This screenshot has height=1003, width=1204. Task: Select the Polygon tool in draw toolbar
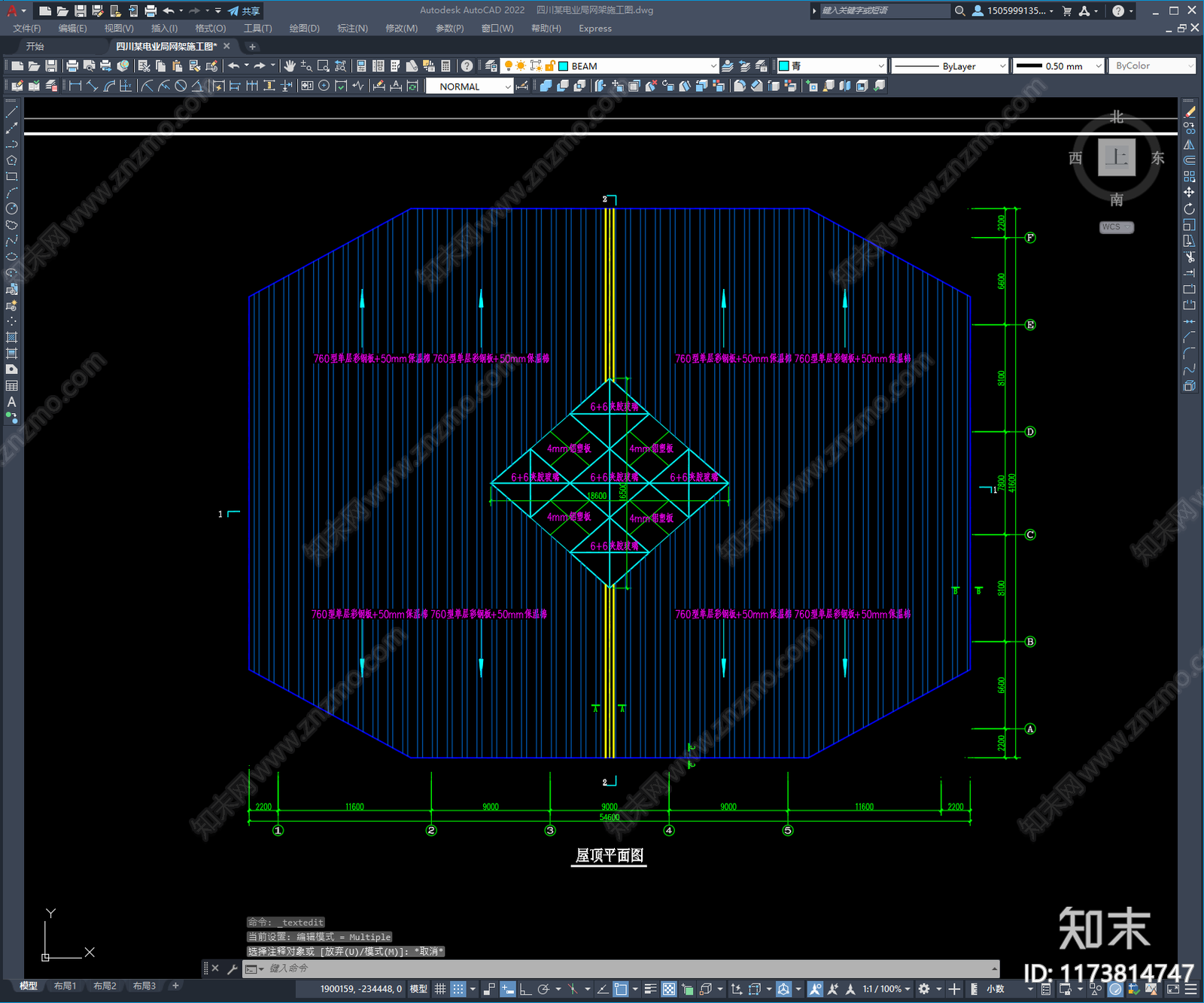(11, 160)
